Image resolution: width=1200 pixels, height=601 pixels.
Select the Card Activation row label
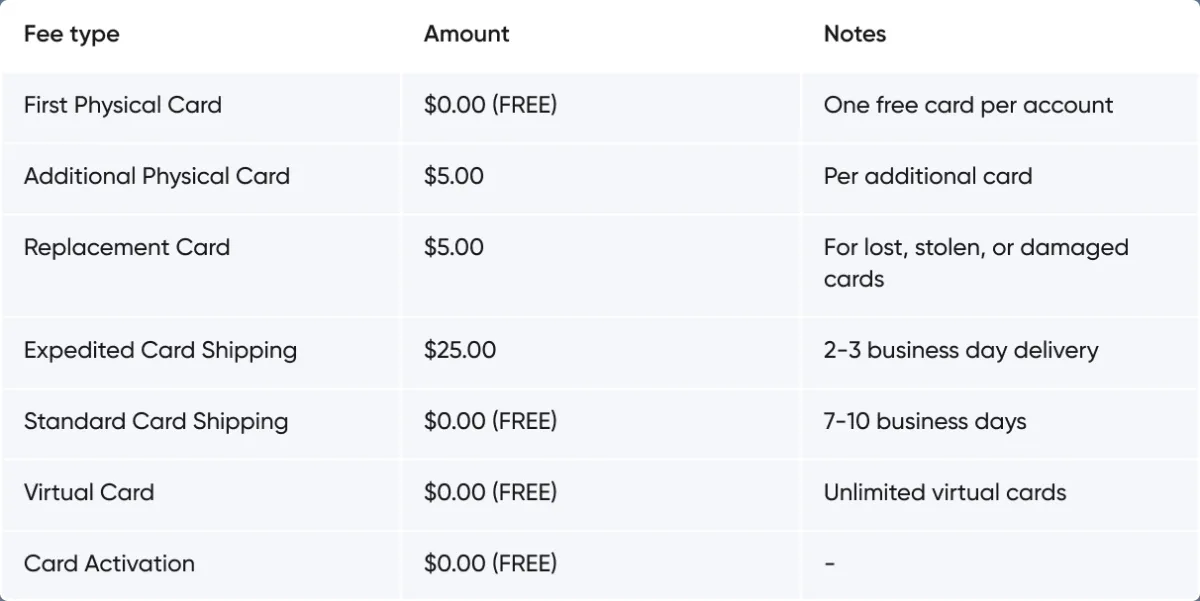tap(109, 563)
